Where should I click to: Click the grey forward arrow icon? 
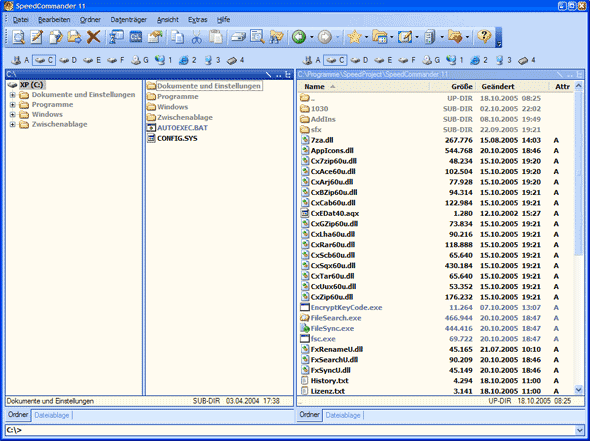click(x=325, y=37)
